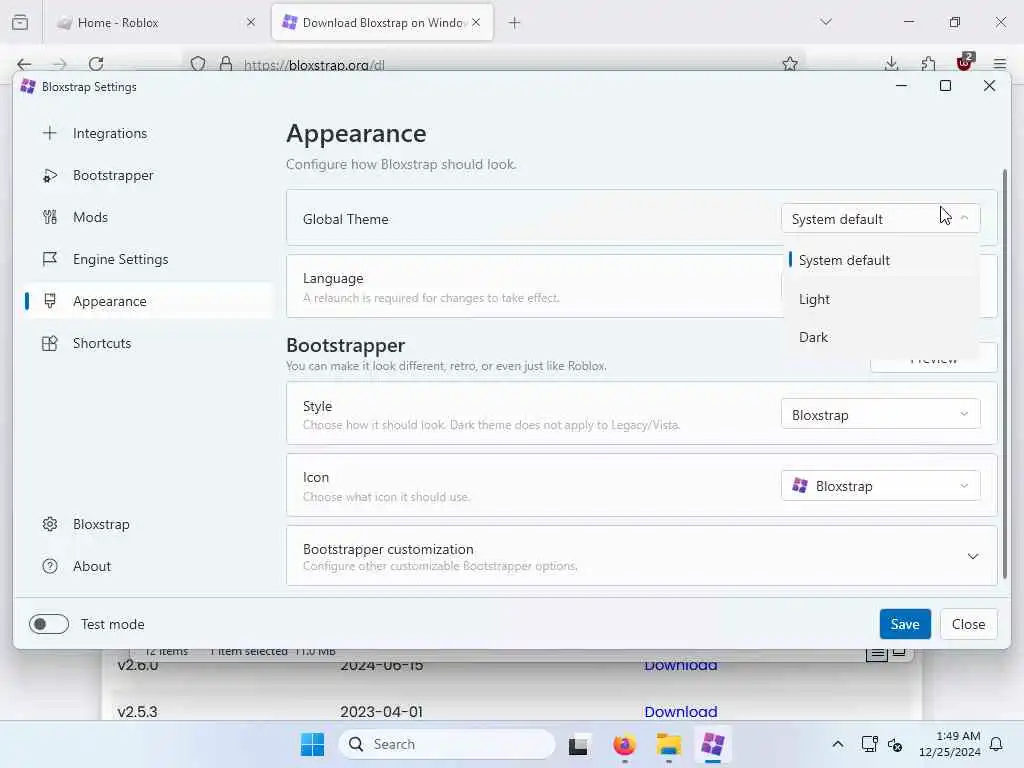This screenshot has width=1024, height=768.
Task: Open a new browser tab
Action: (515, 23)
